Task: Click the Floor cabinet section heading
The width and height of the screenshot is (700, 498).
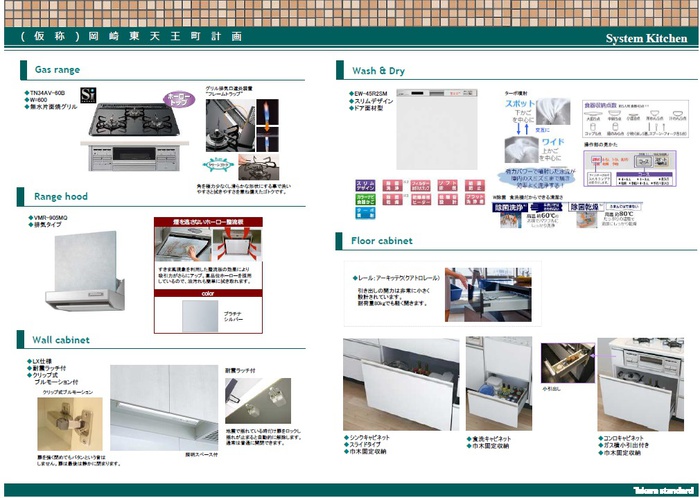Action: click(x=382, y=241)
